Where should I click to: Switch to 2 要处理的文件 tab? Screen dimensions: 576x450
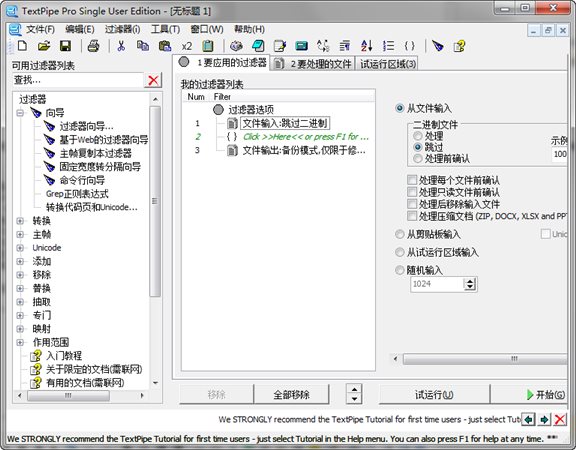pos(313,64)
